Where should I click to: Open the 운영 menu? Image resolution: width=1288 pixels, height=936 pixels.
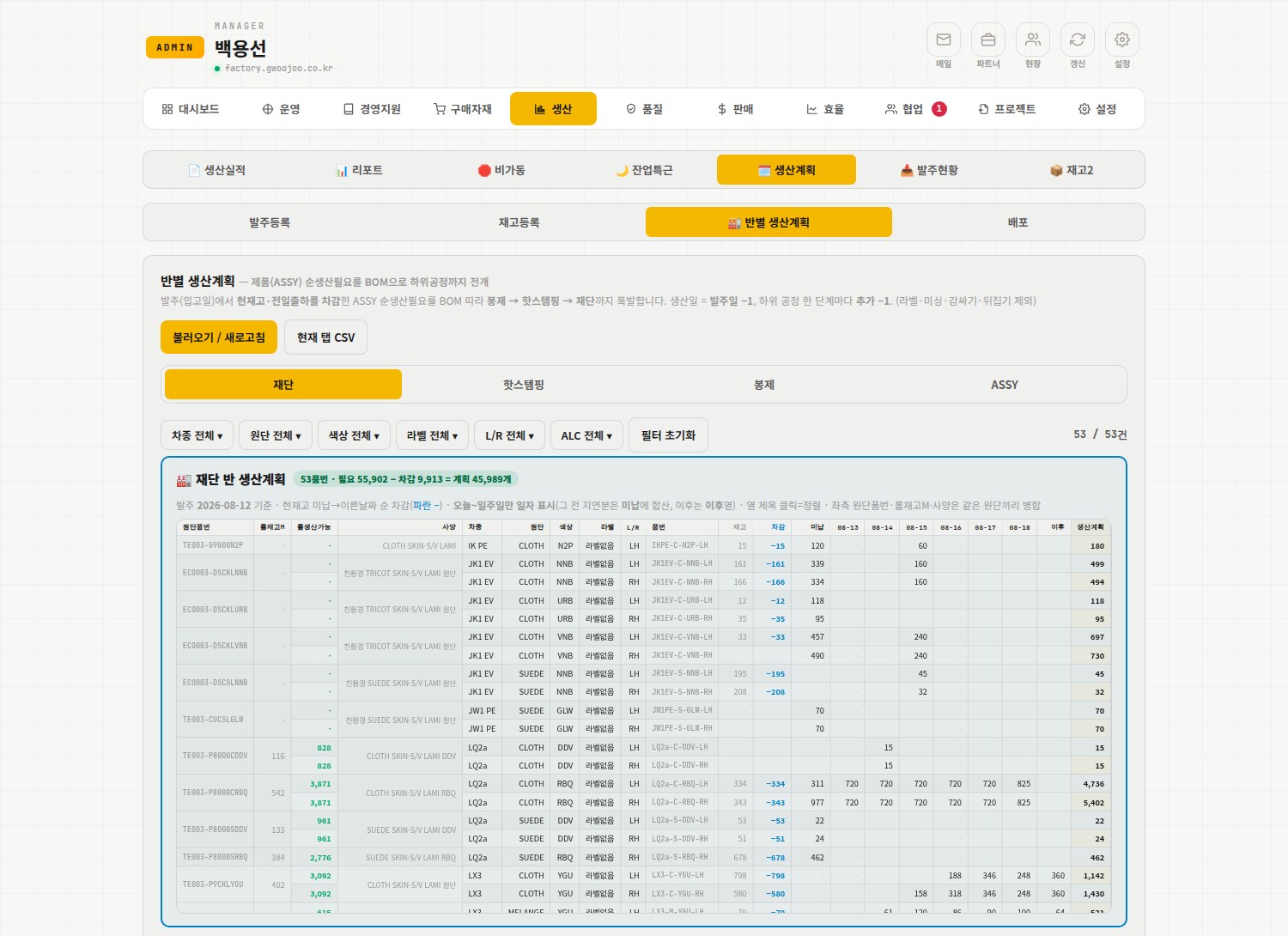(281, 109)
